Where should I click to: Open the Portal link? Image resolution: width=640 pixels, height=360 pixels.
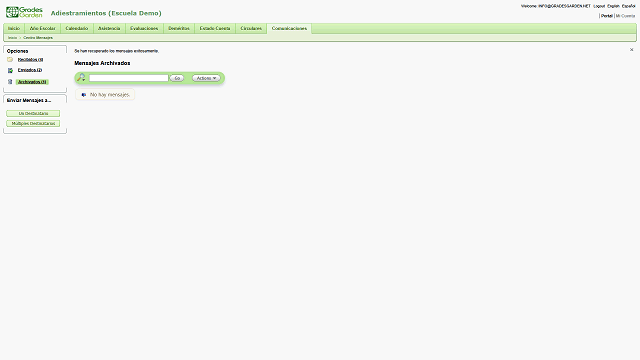607,16
